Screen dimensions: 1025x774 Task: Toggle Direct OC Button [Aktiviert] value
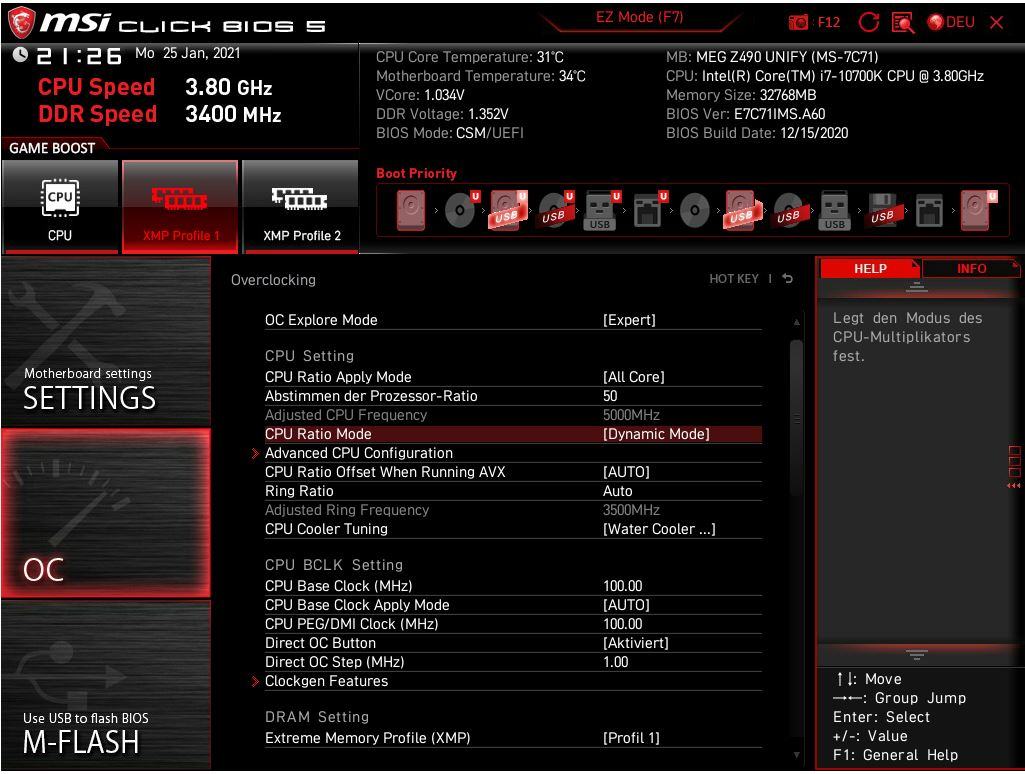coord(635,643)
